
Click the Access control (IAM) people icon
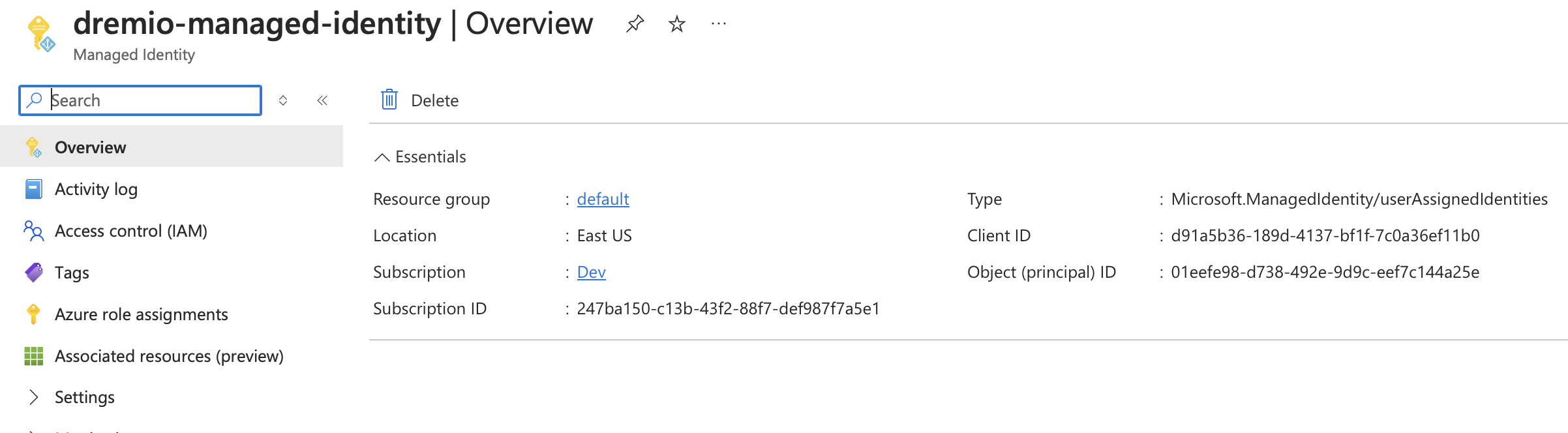tap(33, 231)
